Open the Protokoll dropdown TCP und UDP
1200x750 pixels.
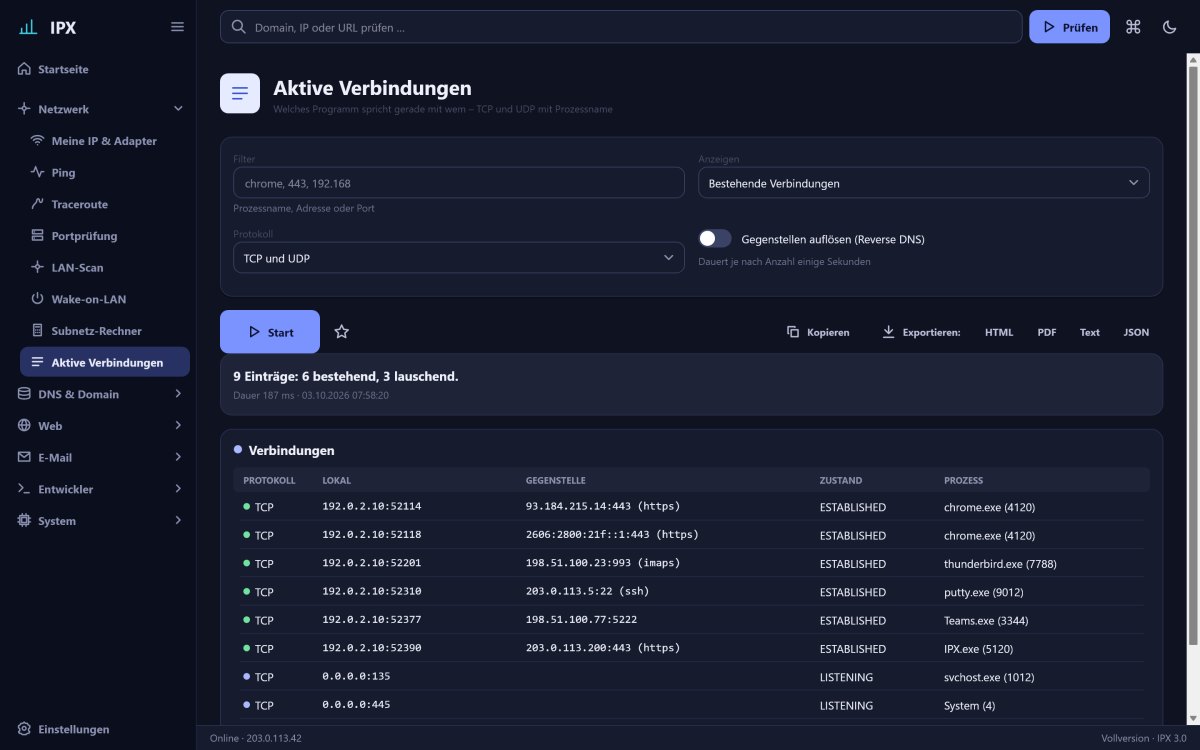(458, 258)
